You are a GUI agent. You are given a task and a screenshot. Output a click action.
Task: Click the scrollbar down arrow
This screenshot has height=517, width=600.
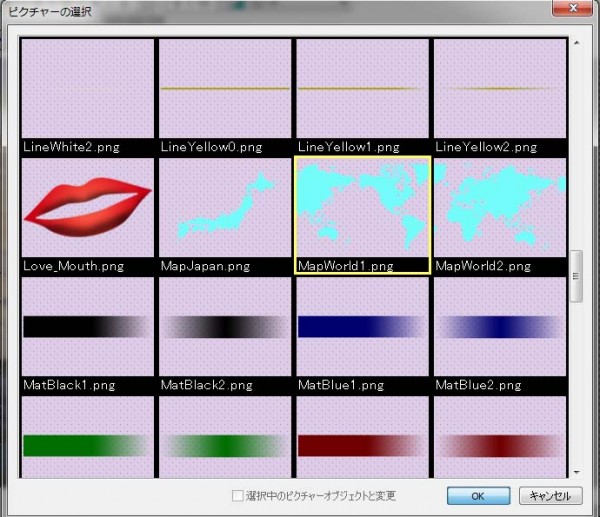[576, 471]
